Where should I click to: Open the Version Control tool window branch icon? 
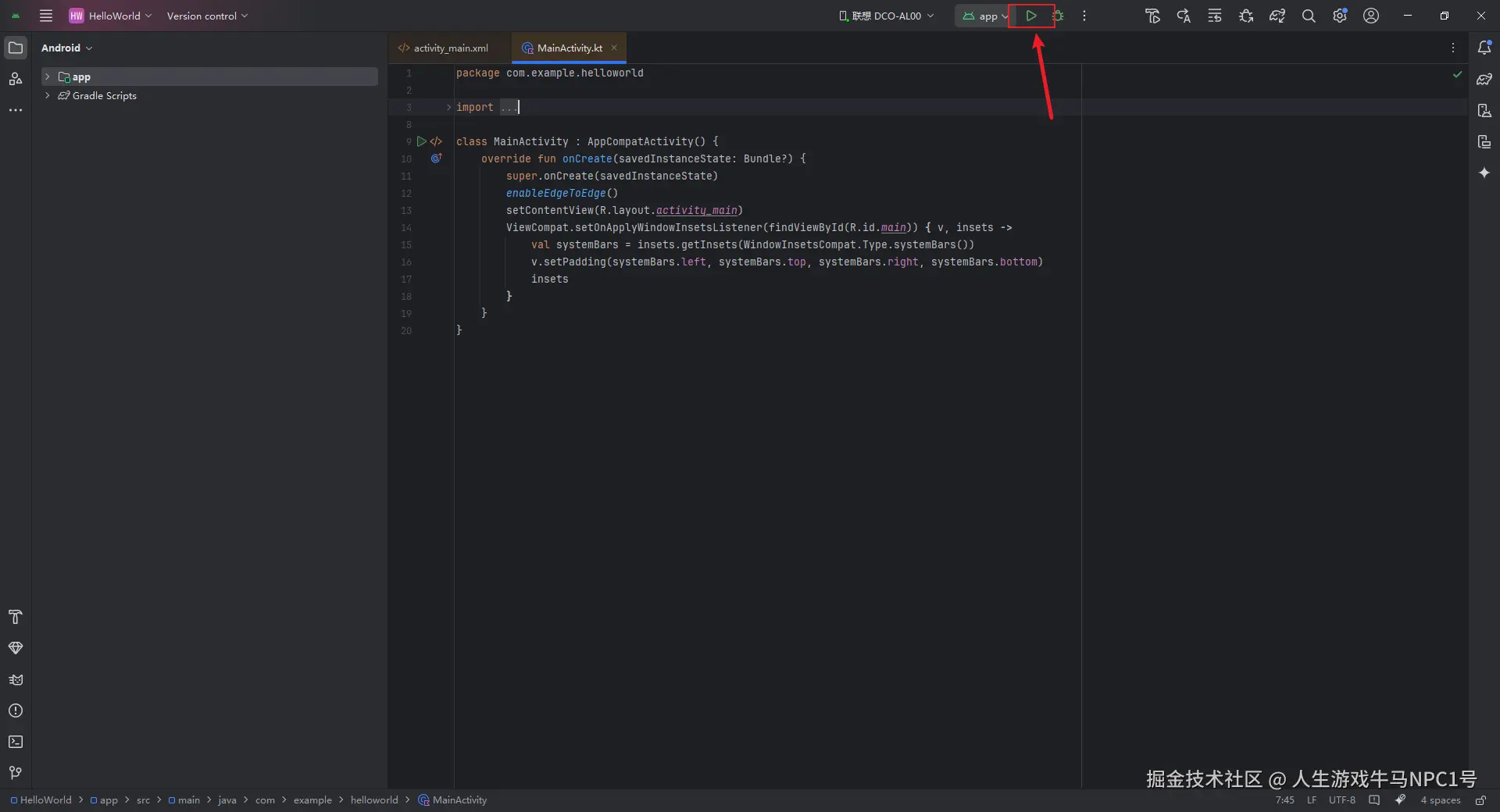[16, 773]
